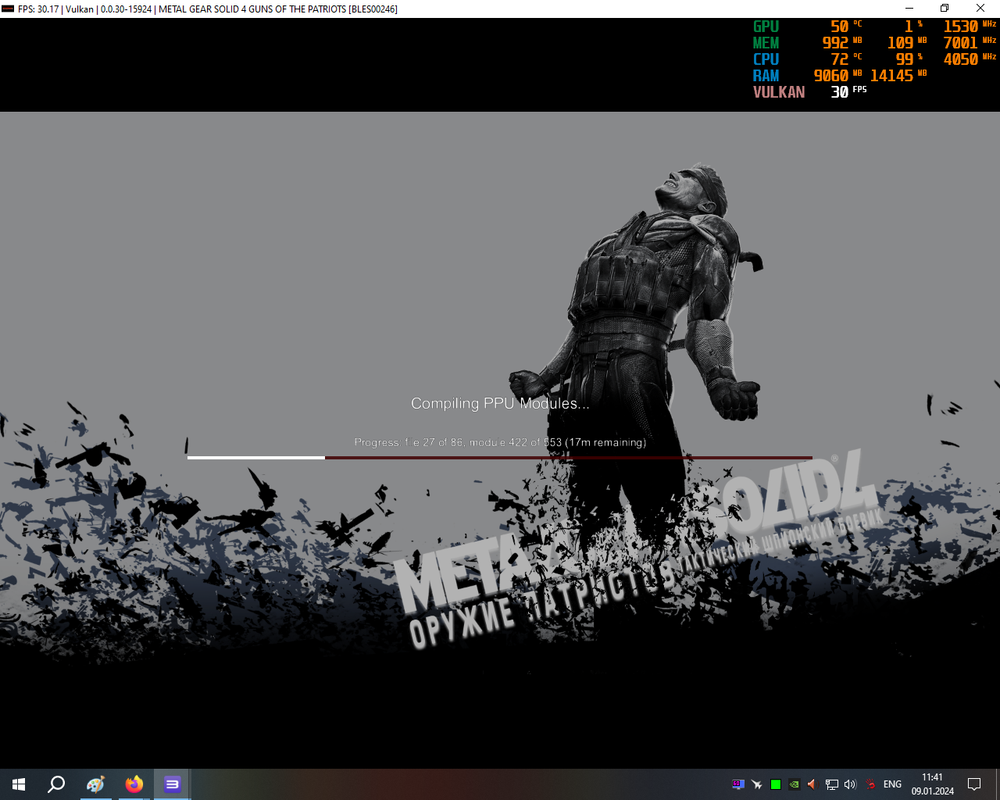Screen dimensions: 1000x800
Task: Open the MSI Afterburner airplane tray icon
Action: (757, 784)
